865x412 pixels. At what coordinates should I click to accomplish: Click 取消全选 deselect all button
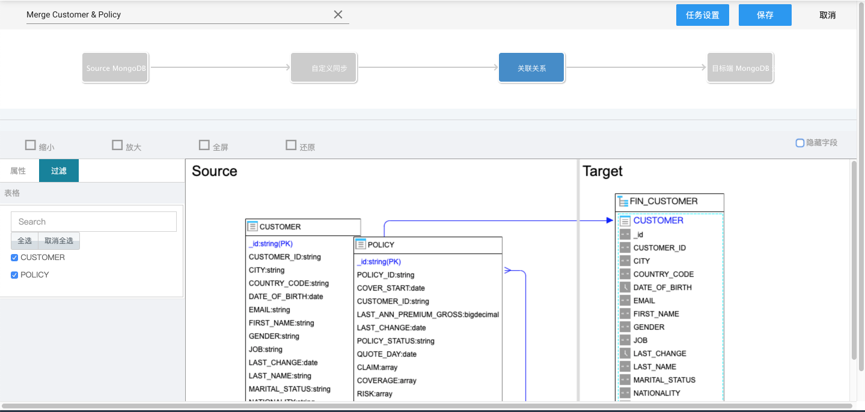(x=59, y=240)
